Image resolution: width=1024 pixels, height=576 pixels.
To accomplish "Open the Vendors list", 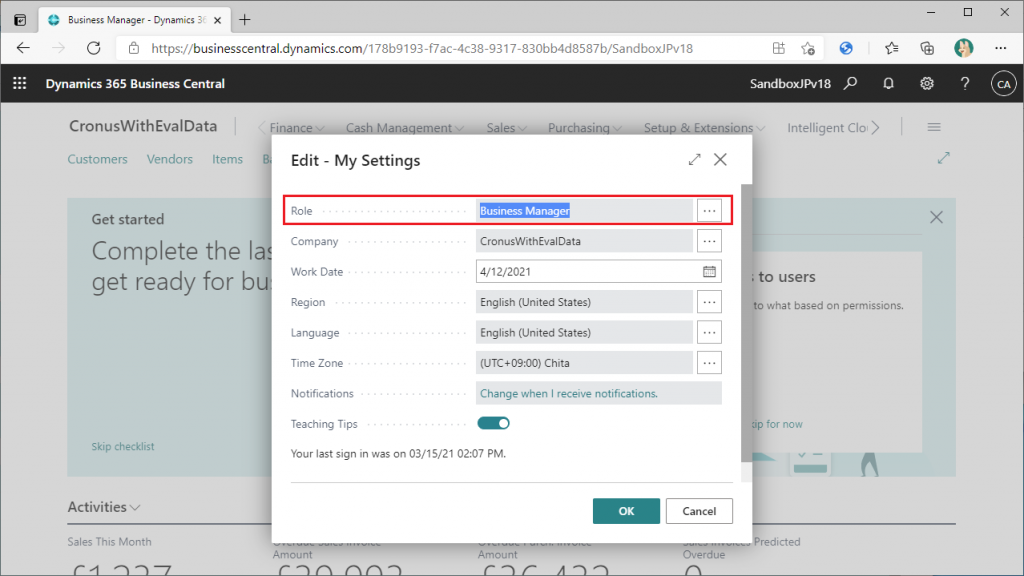I will pyautogui.click(x=170, y=159).
